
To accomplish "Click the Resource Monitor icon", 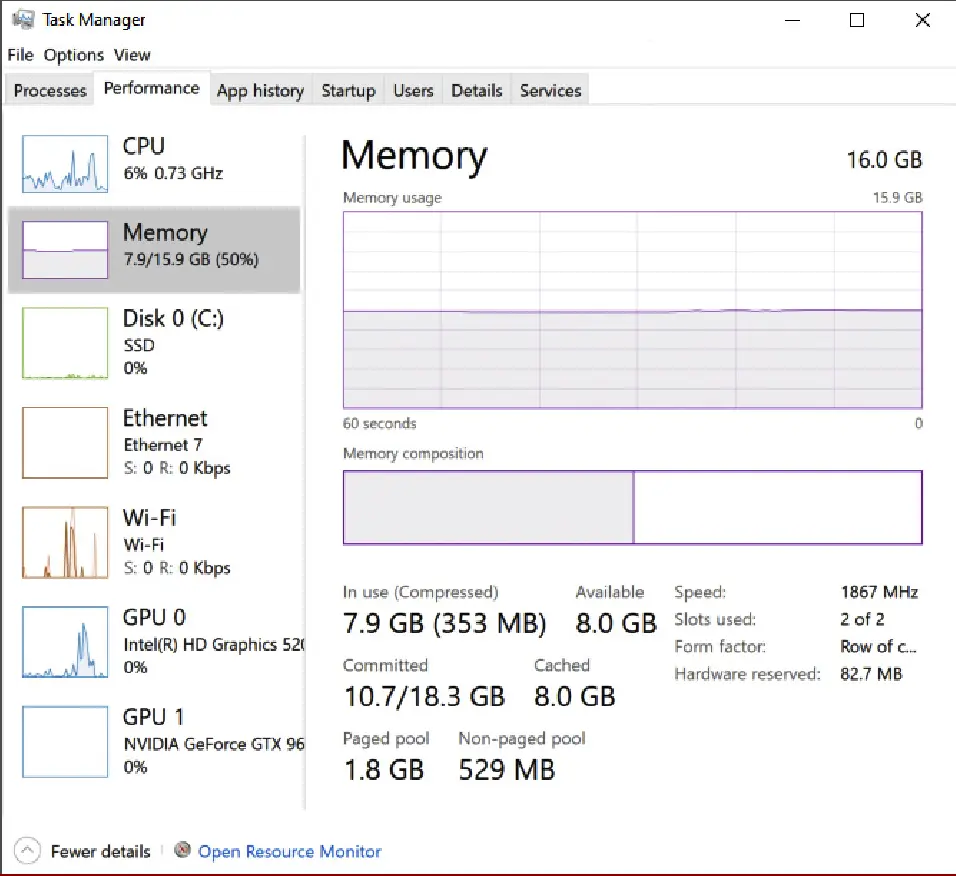I will 182,851.
